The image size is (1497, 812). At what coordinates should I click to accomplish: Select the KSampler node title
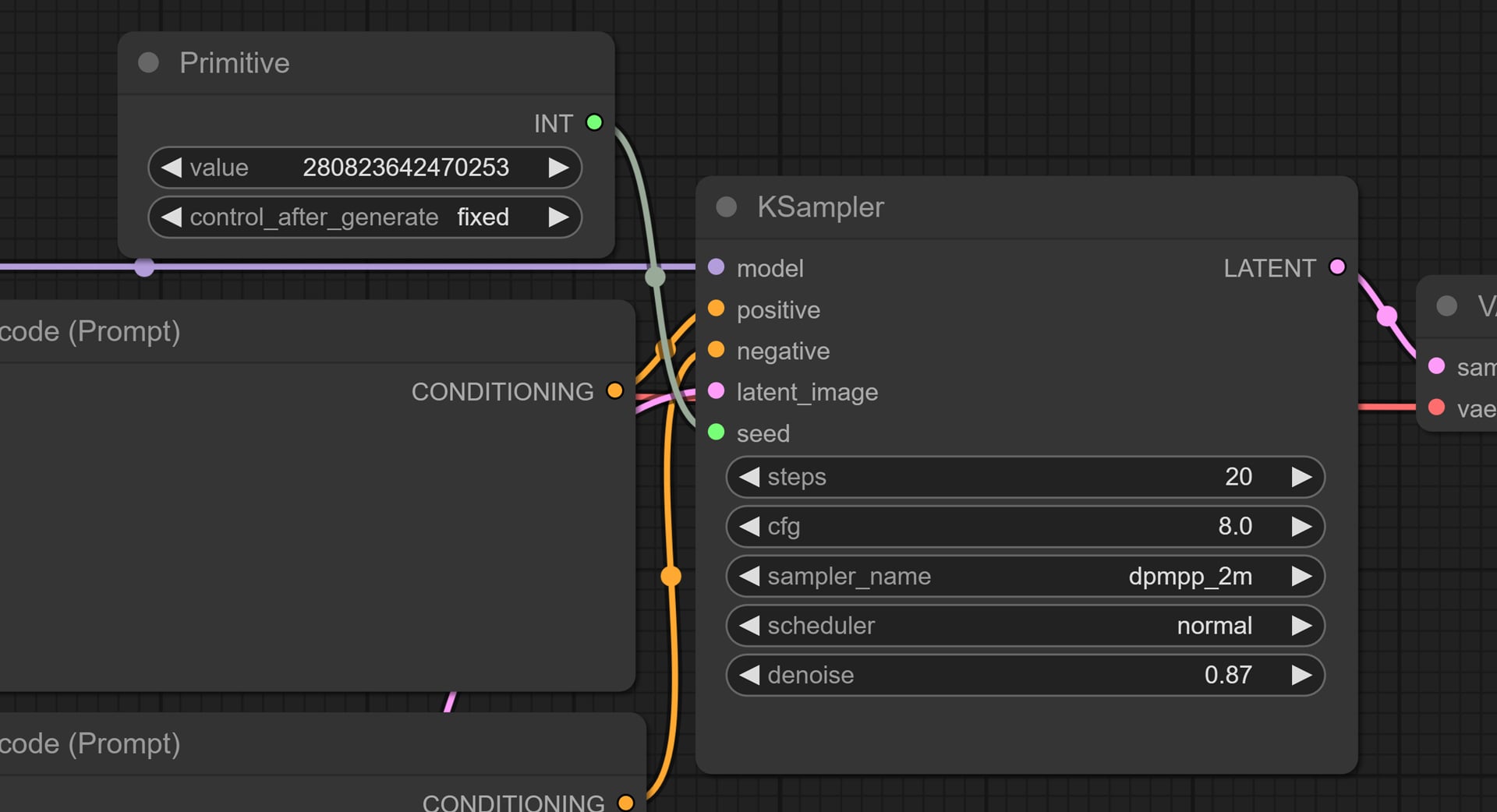point(820,207)
